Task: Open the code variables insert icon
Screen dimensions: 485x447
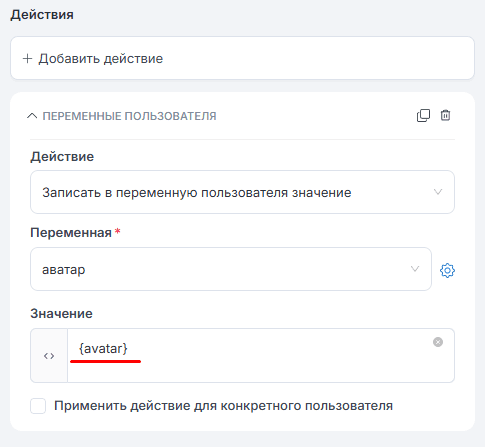Action: (49, 356)
